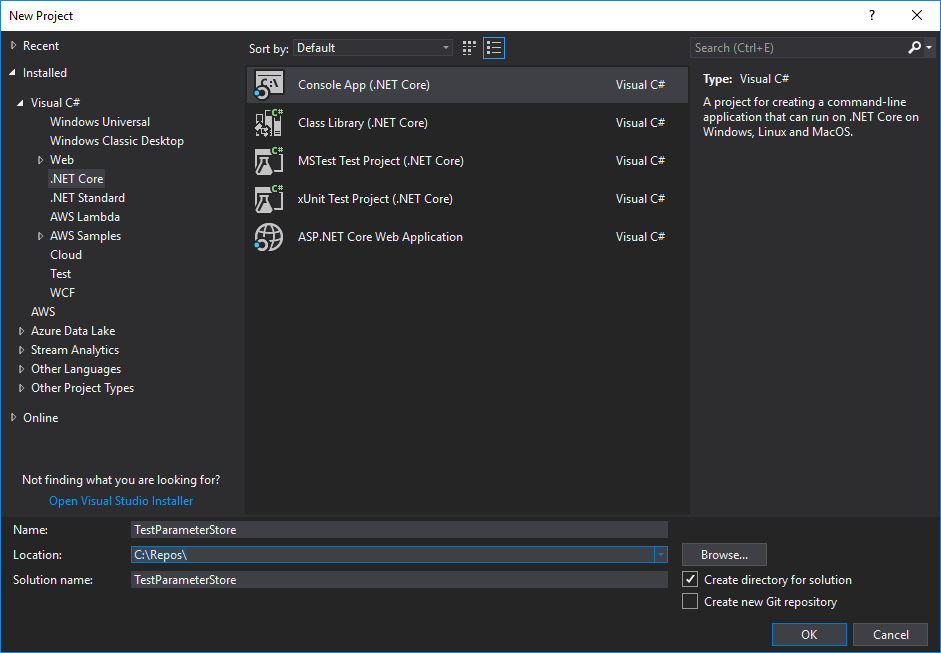Switch to small icons grid view
The height and width of the screenshot is (653, 941).
pyautogui.click(x=469, y=48)
